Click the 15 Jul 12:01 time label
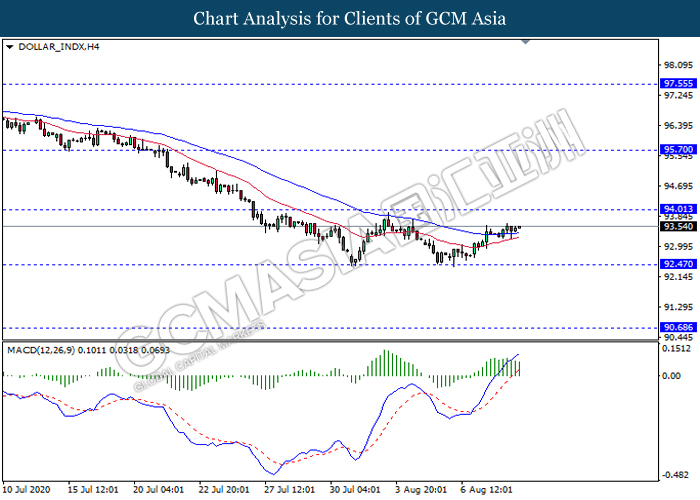Viewport: 700px width, 500px height. 93,490
